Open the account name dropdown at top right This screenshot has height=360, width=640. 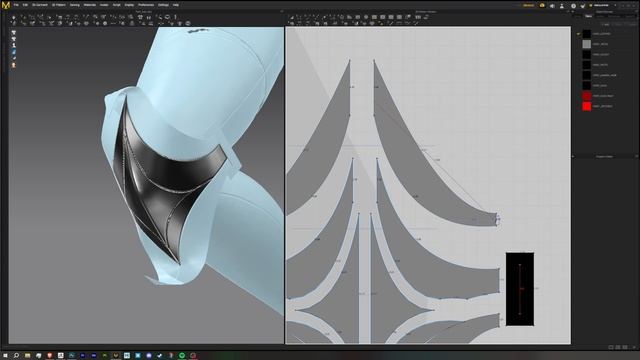coord(603,6)
